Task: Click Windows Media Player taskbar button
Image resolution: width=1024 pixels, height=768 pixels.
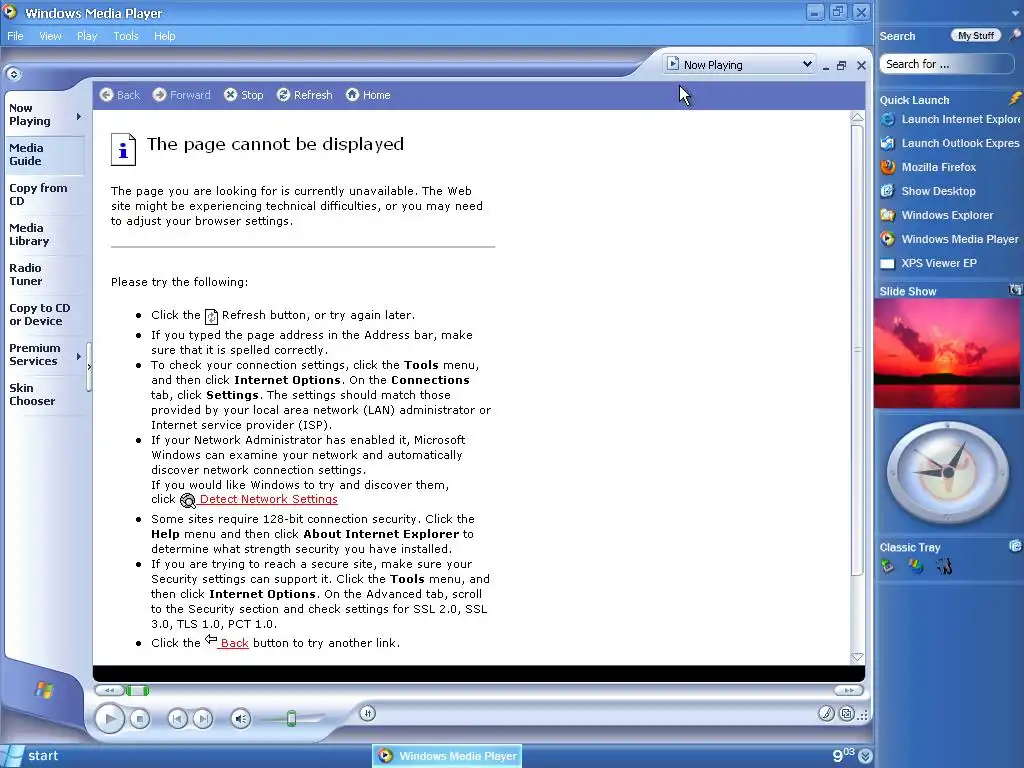Action: tap(447, 756)
